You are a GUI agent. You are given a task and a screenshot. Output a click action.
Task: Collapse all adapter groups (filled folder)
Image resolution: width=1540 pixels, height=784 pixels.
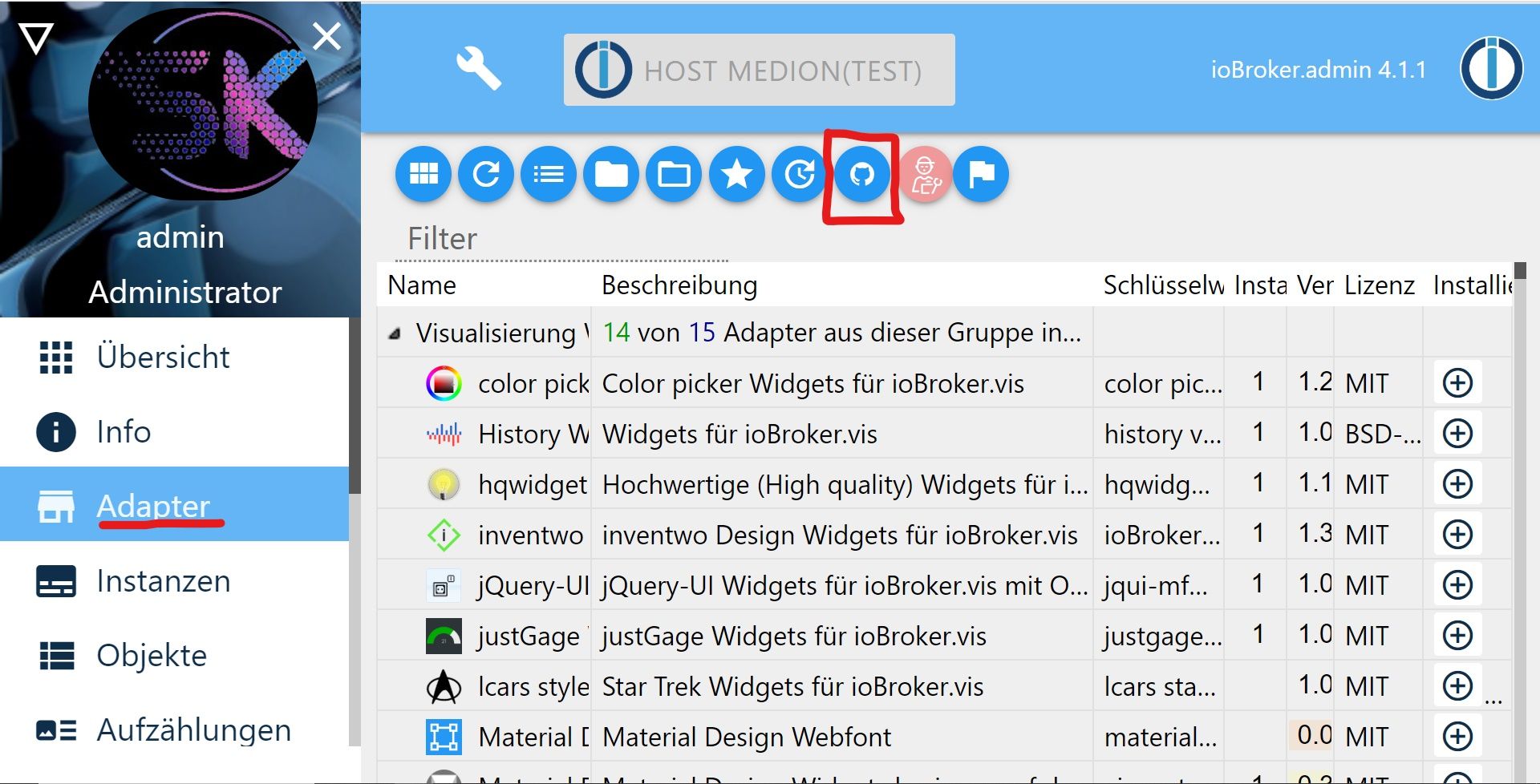coord(611,173)
